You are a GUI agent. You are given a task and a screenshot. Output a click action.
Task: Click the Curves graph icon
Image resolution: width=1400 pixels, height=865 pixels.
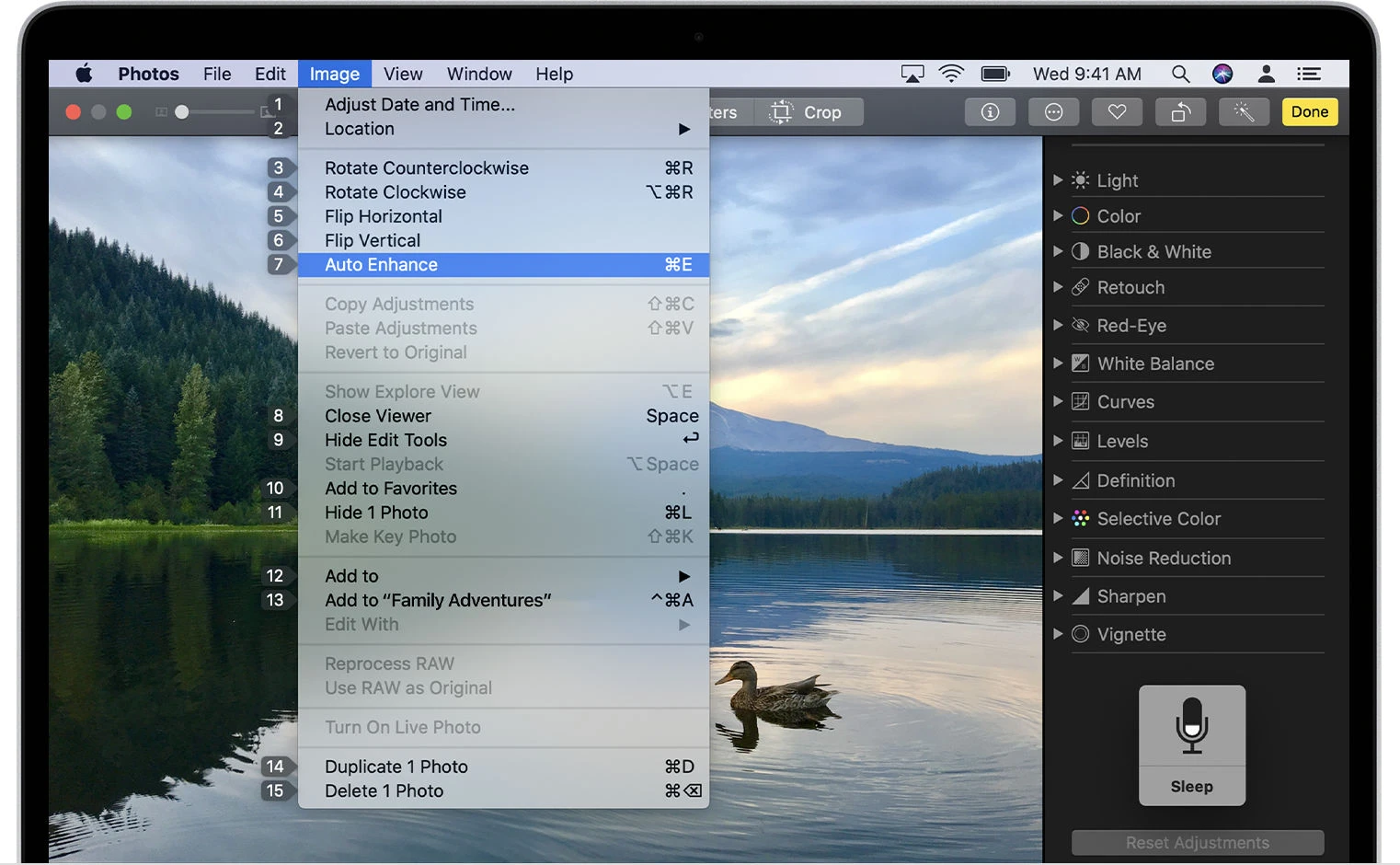(x=1081, y=401)
